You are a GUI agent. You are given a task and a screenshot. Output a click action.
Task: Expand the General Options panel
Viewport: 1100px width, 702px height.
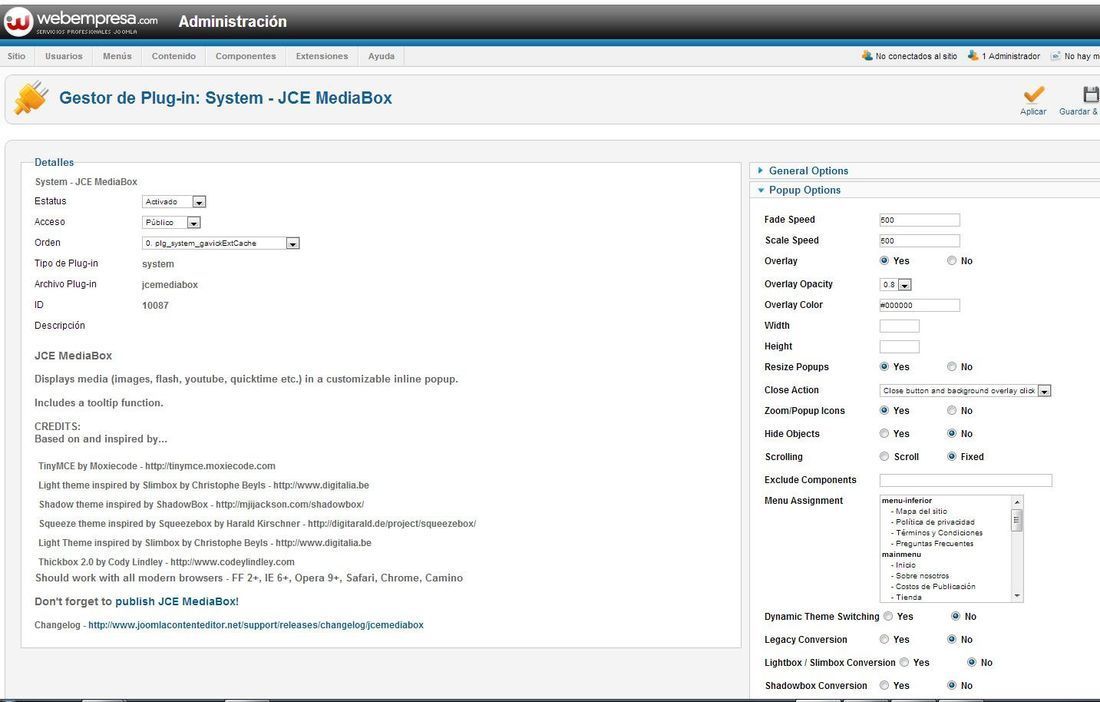(808, 170)
